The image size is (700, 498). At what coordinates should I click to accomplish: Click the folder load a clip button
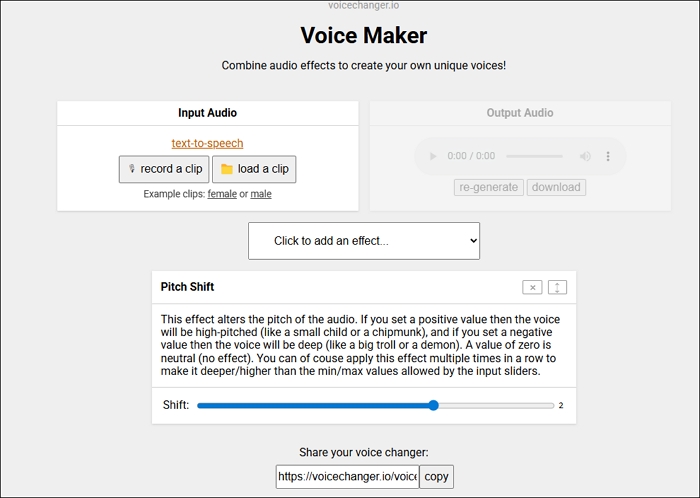coord(254,169)
